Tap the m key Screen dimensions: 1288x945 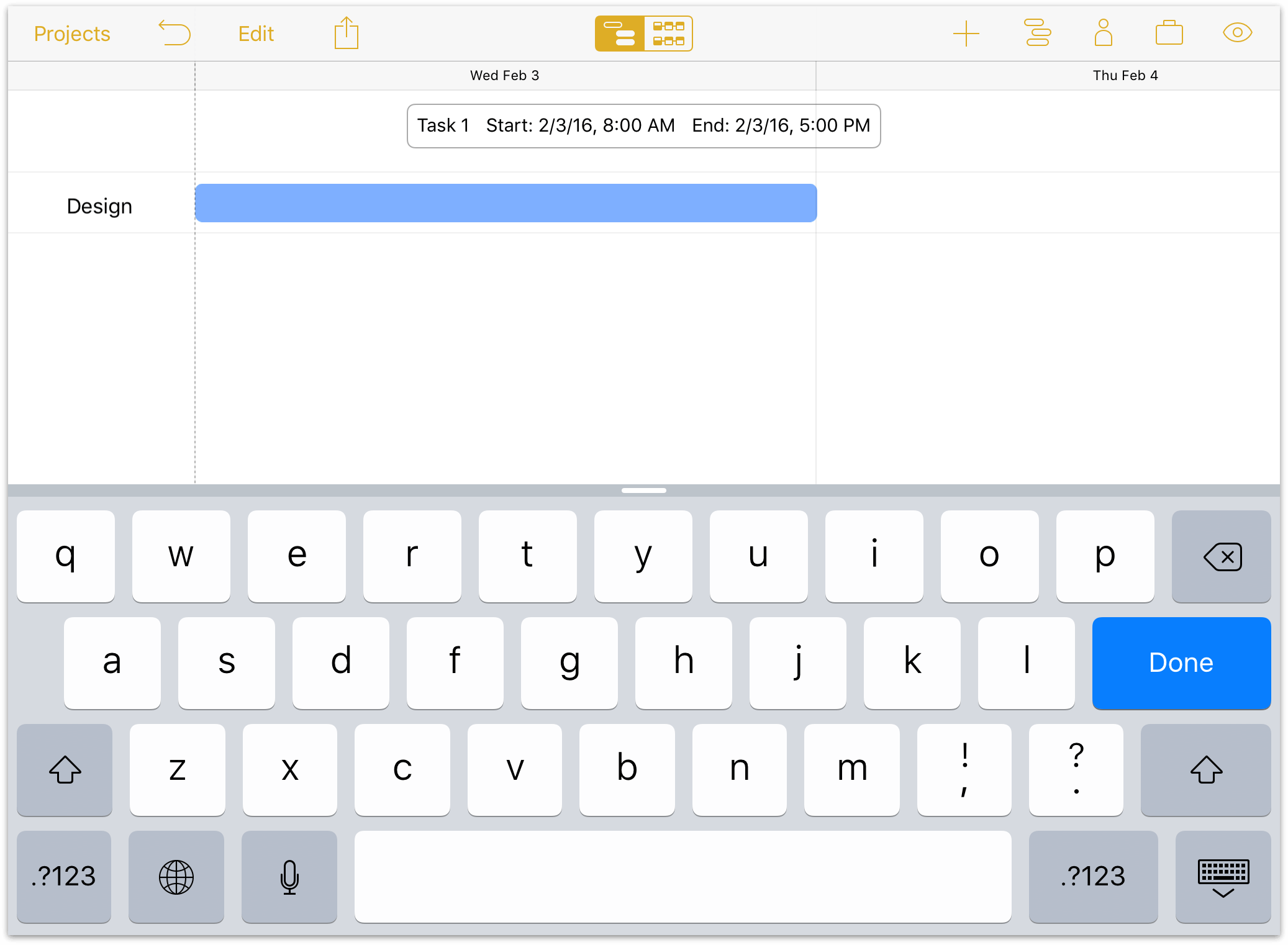(852, 770)
